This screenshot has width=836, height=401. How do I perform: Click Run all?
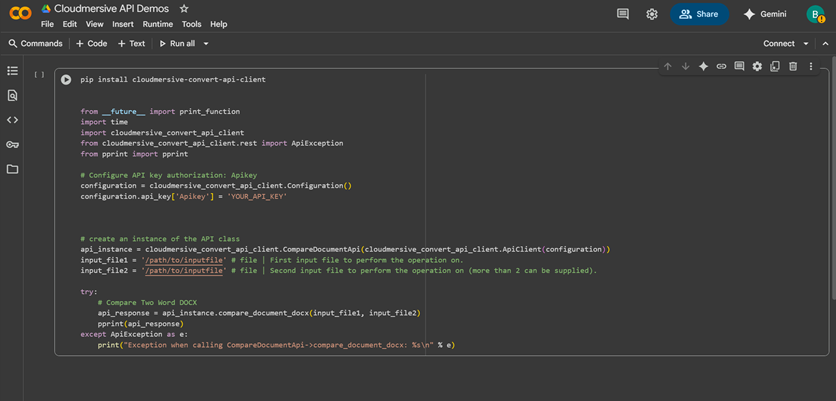pyautogui.click(x=178, y=44)
